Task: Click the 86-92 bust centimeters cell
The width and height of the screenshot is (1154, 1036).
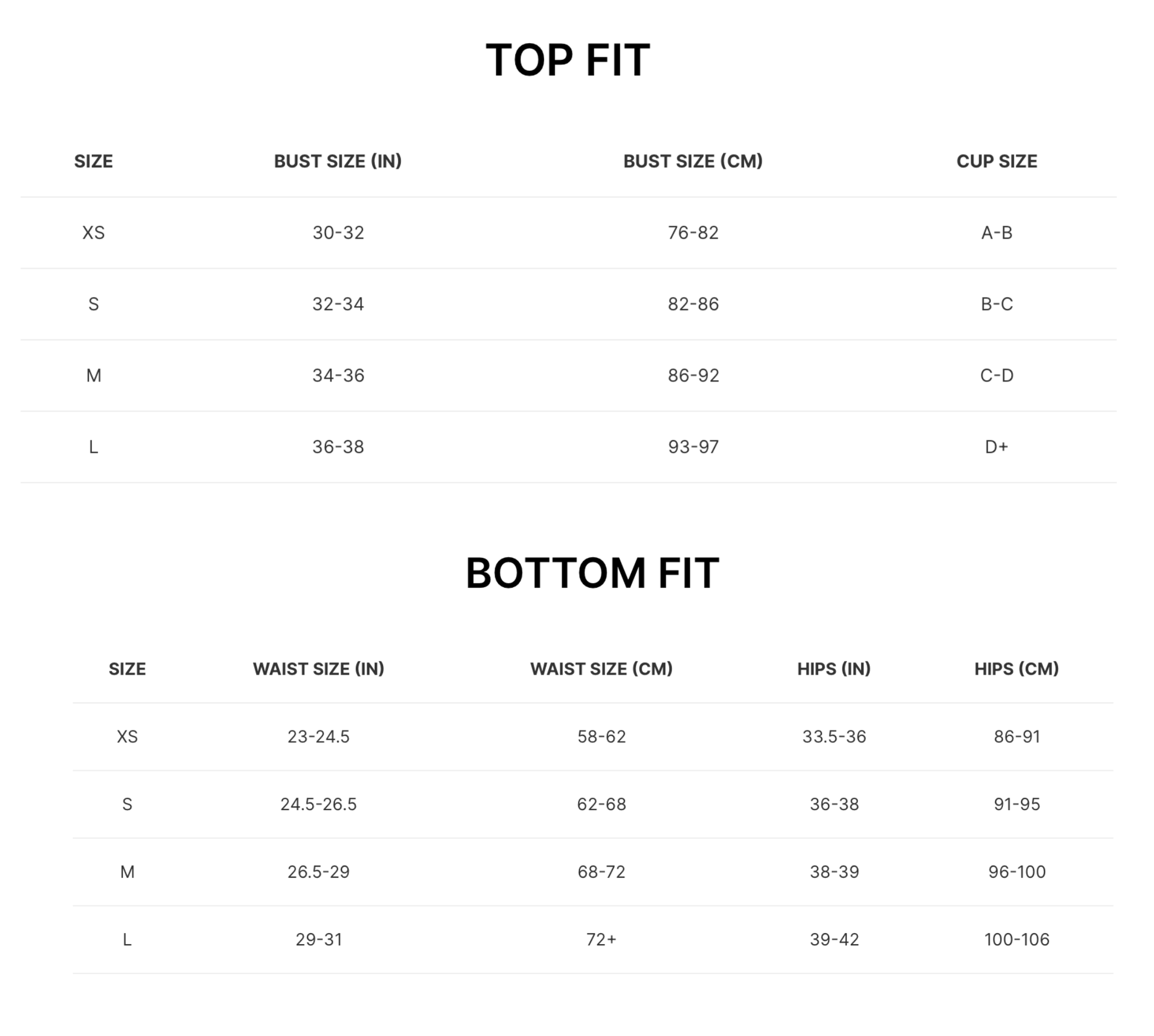Action: (693, 375)
